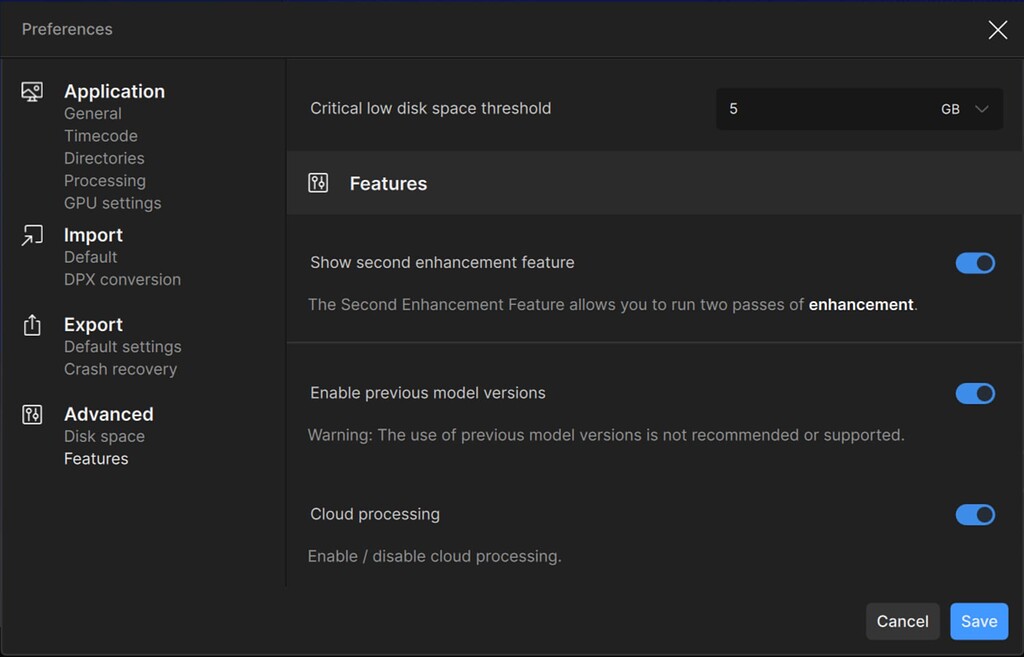Screen dimensions: 1024x657
Task: Switch to Disk space under Advanced
Action: coord(104,436)
